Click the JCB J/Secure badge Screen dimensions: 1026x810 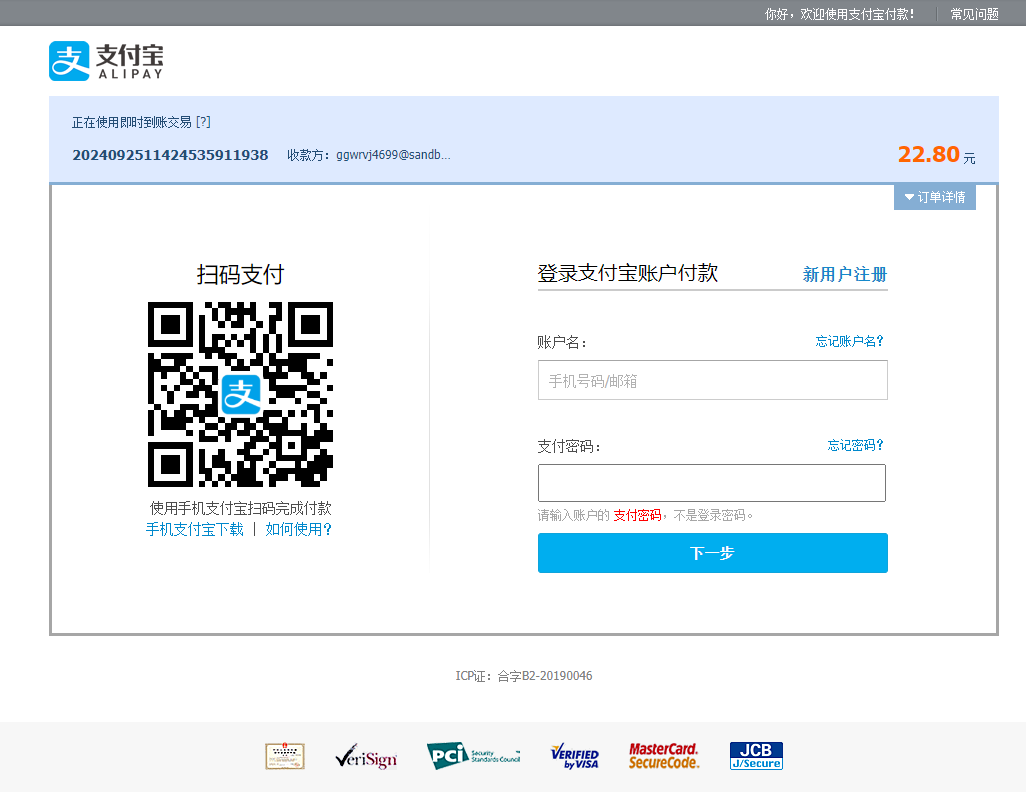coord(756,756)
